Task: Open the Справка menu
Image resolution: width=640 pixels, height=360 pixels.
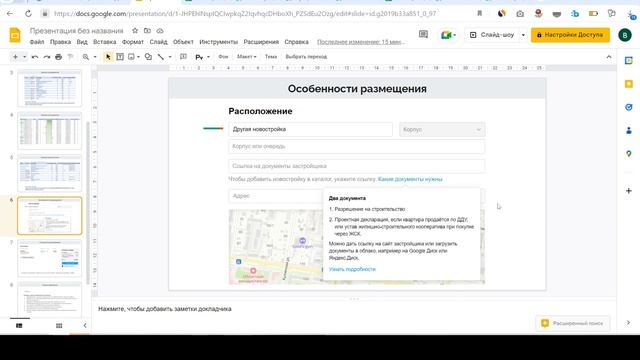Action: pos(296,42)
